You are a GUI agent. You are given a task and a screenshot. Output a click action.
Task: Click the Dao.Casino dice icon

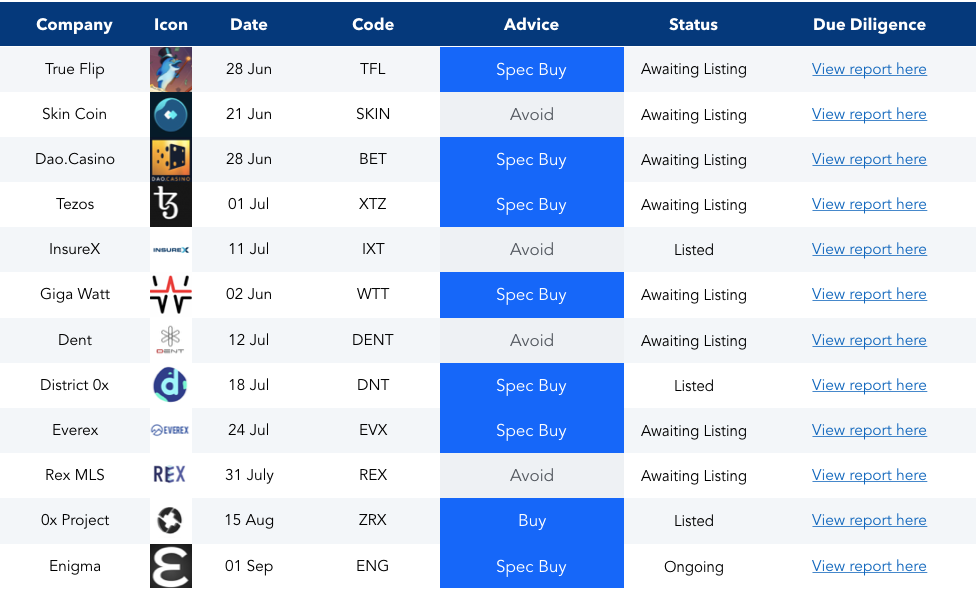click(x=171, y=159)
